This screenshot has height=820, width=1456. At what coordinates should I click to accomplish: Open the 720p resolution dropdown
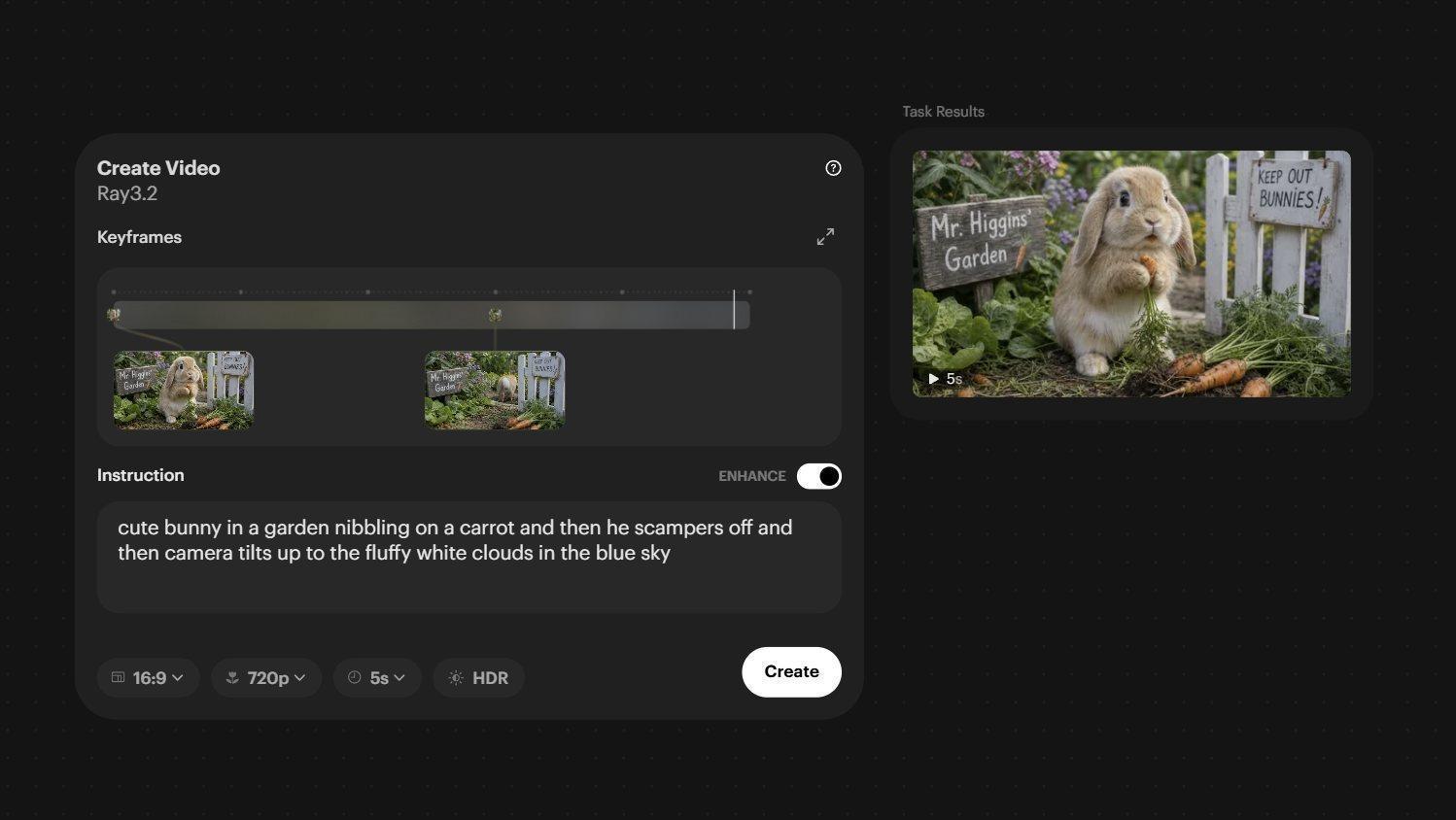(x=266, y=678)
